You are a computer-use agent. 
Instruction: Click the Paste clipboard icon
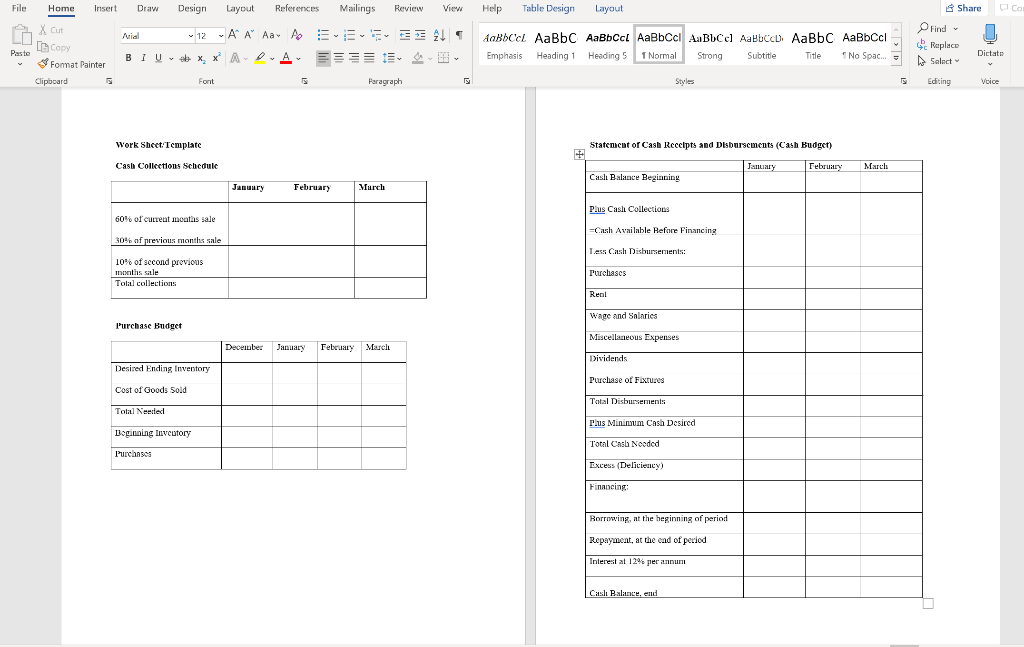[20, 36]
